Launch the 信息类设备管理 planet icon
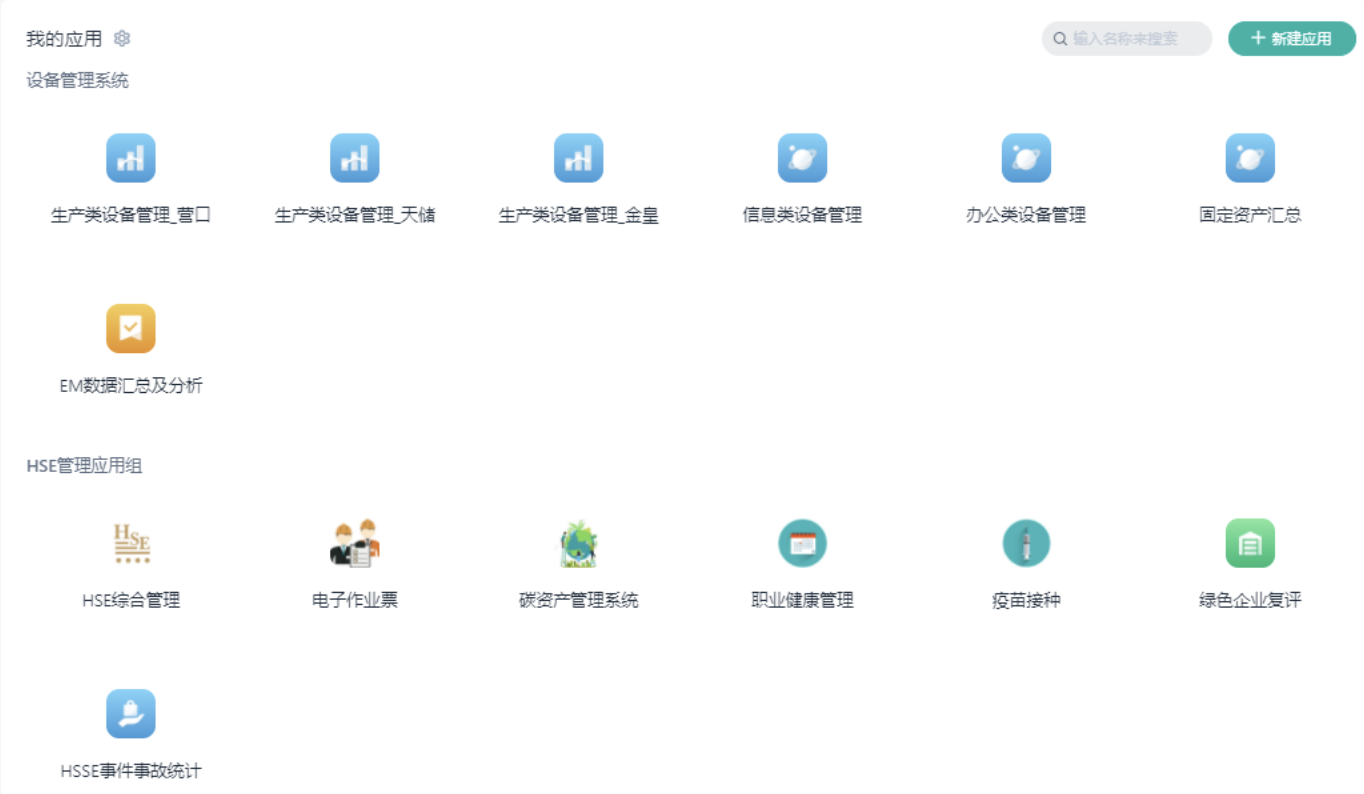Image resolution: width=1364 pixels, height=794 pixels. (803, 158)
